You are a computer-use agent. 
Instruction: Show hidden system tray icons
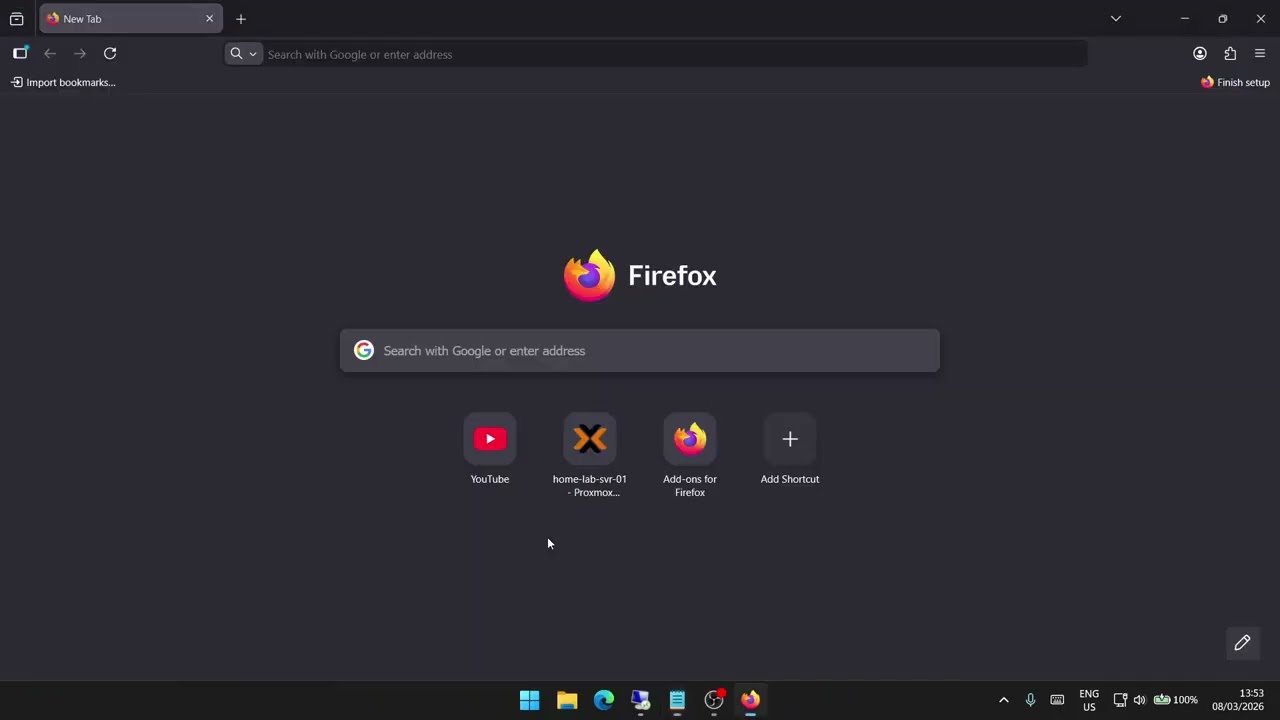[1004, 700]
